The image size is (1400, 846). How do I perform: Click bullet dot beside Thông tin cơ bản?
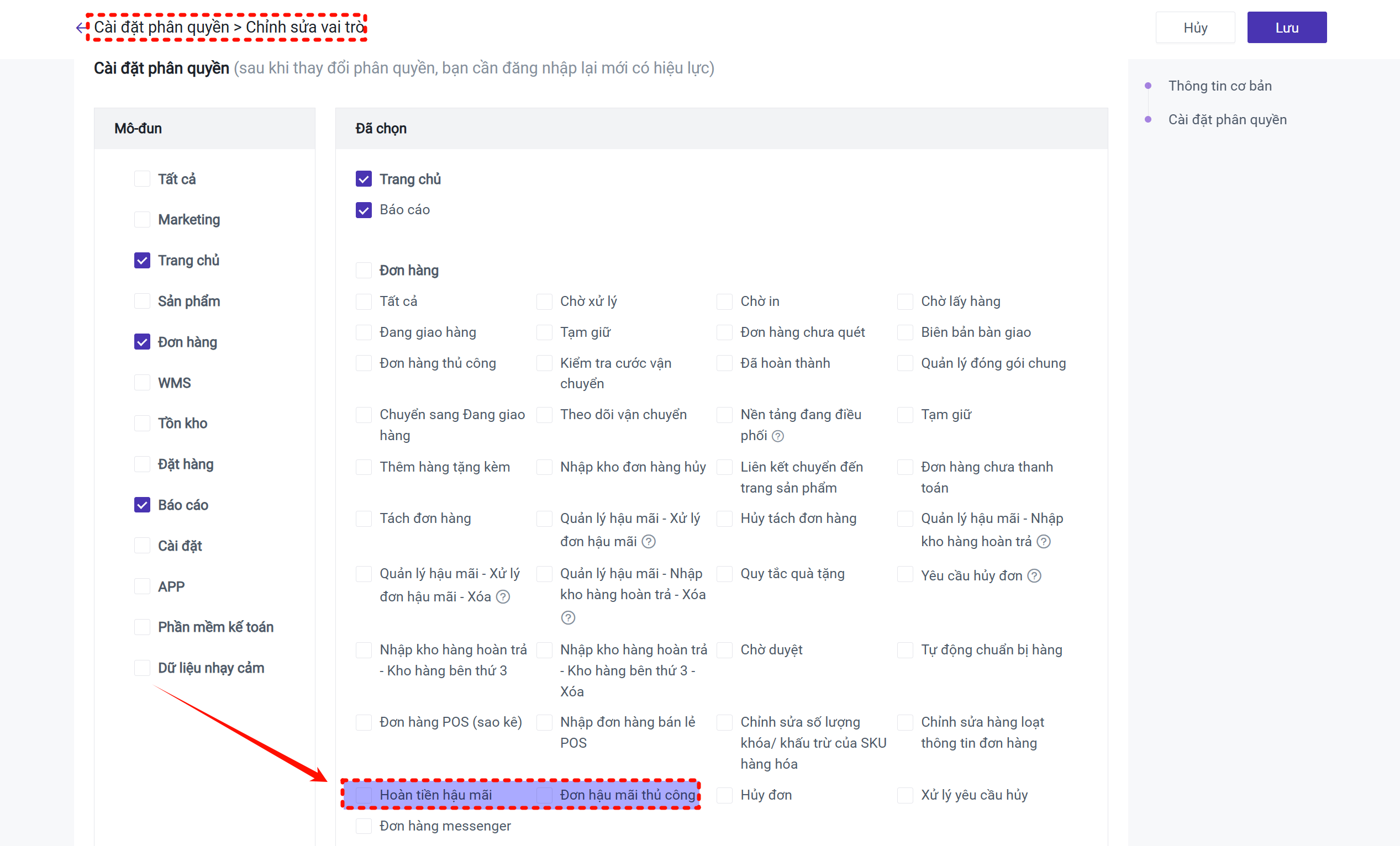[1148, 86]
